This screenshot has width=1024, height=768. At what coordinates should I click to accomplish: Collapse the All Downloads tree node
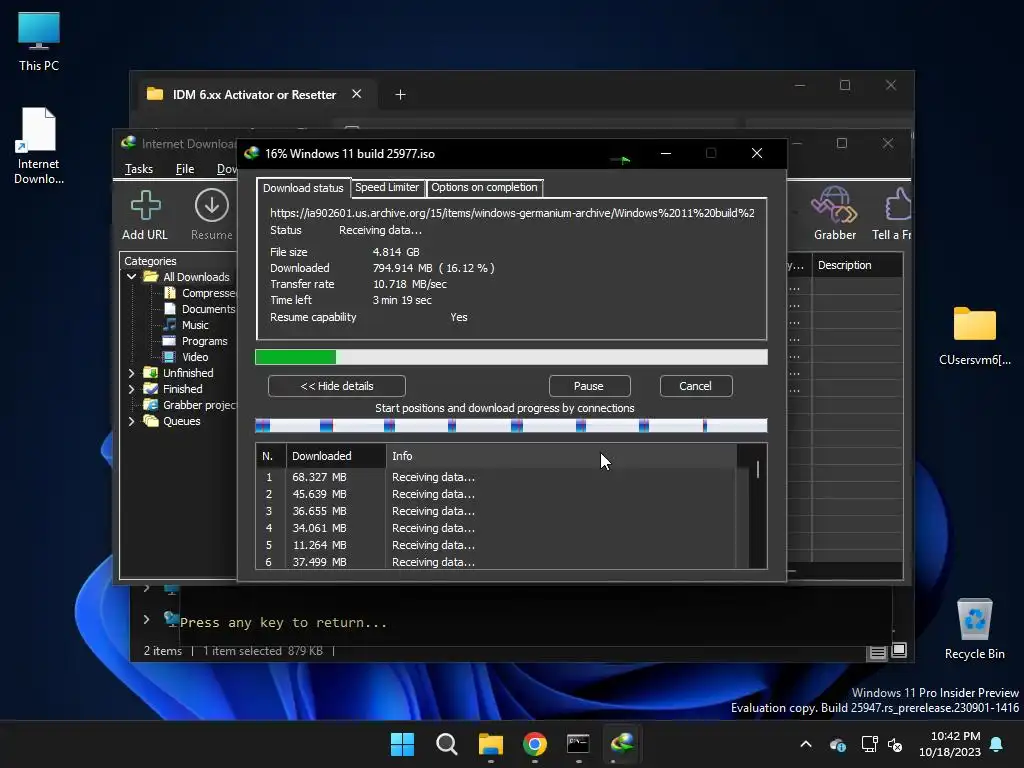coord(131,277)
